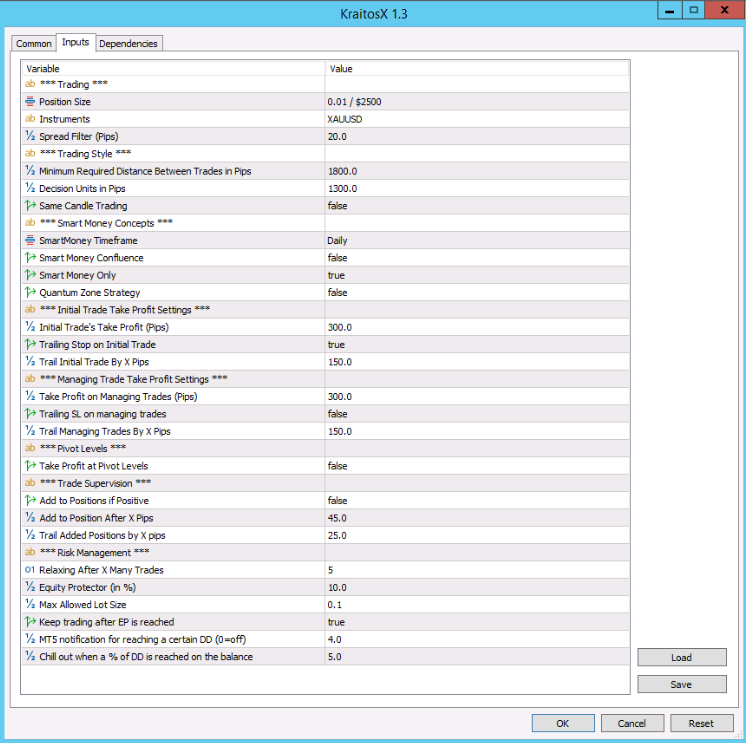Screen dimensions: 746x743
Task: Edit the Spread Filter value 20.0
Action: pos(477,136)
